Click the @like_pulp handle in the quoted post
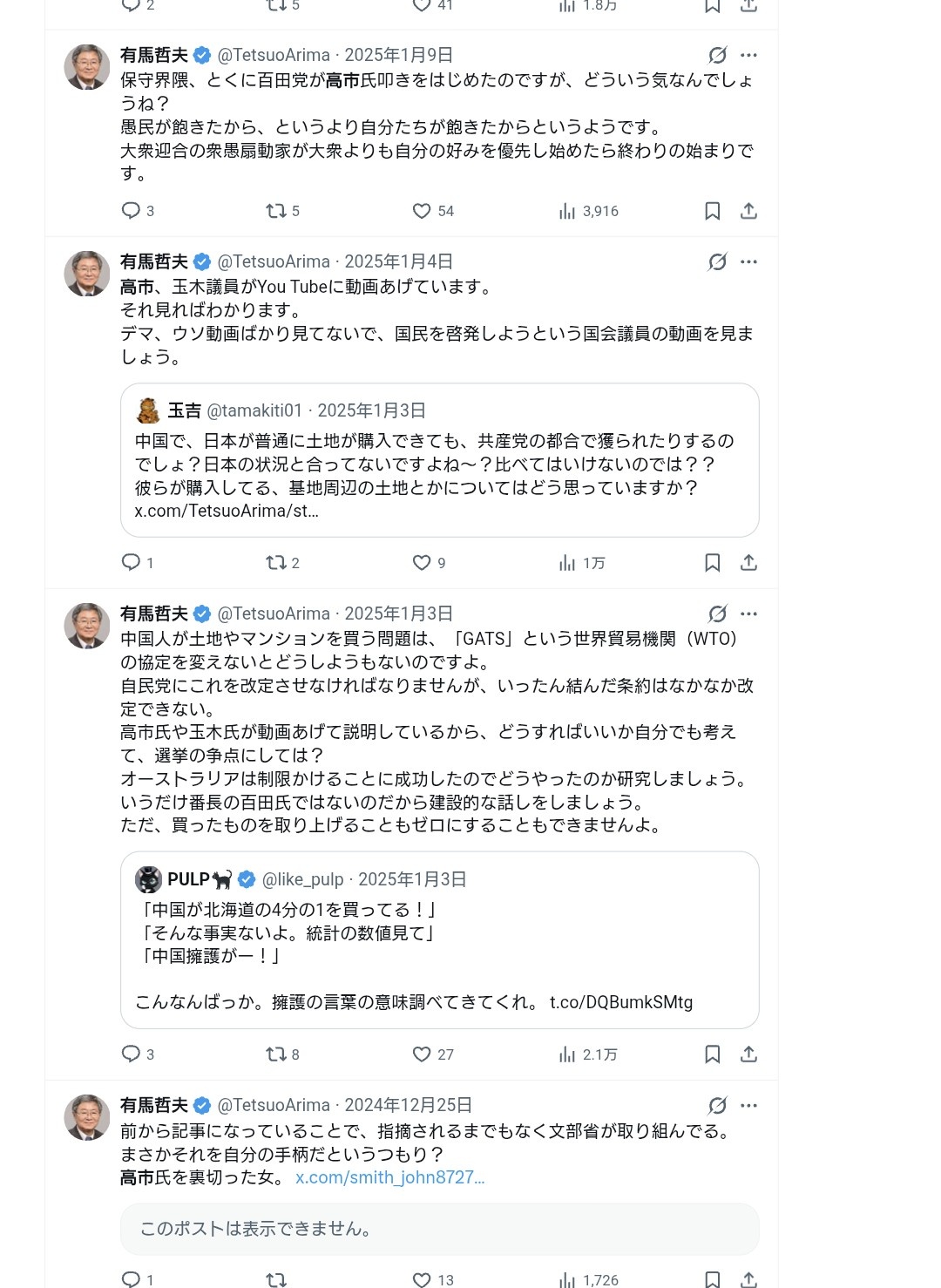This screenshot has width=941, height=1288. click(302, 879)
